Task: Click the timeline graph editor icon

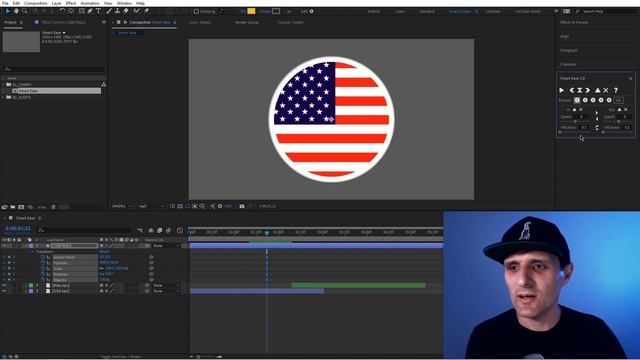Action: [x=180, y=231]
